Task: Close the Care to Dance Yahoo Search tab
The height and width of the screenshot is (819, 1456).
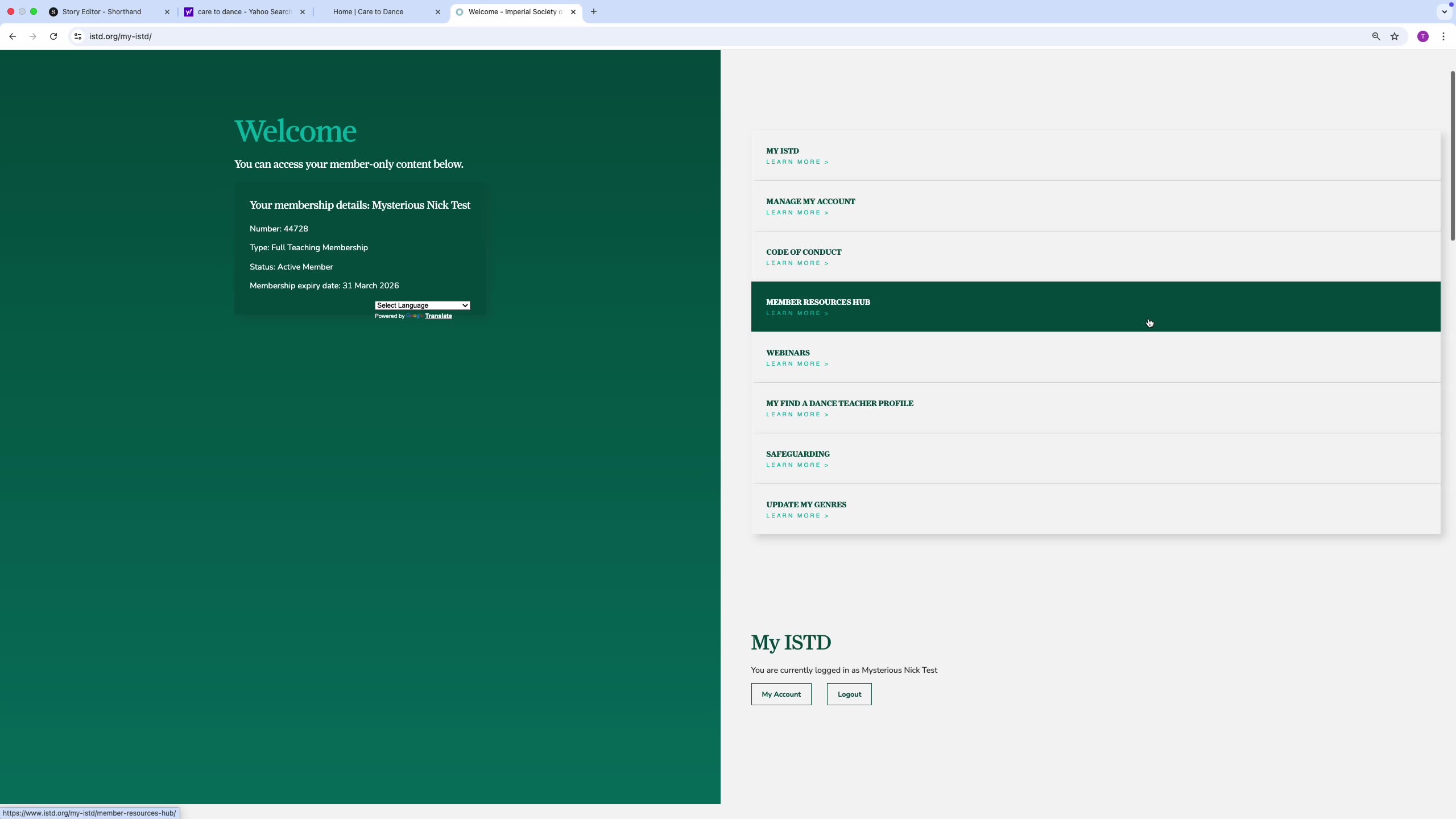Action: [303, 12]
